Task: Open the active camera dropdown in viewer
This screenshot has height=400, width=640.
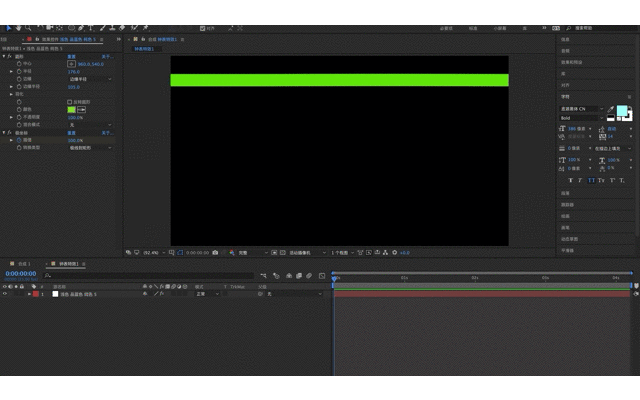Action: click(307, 253)
